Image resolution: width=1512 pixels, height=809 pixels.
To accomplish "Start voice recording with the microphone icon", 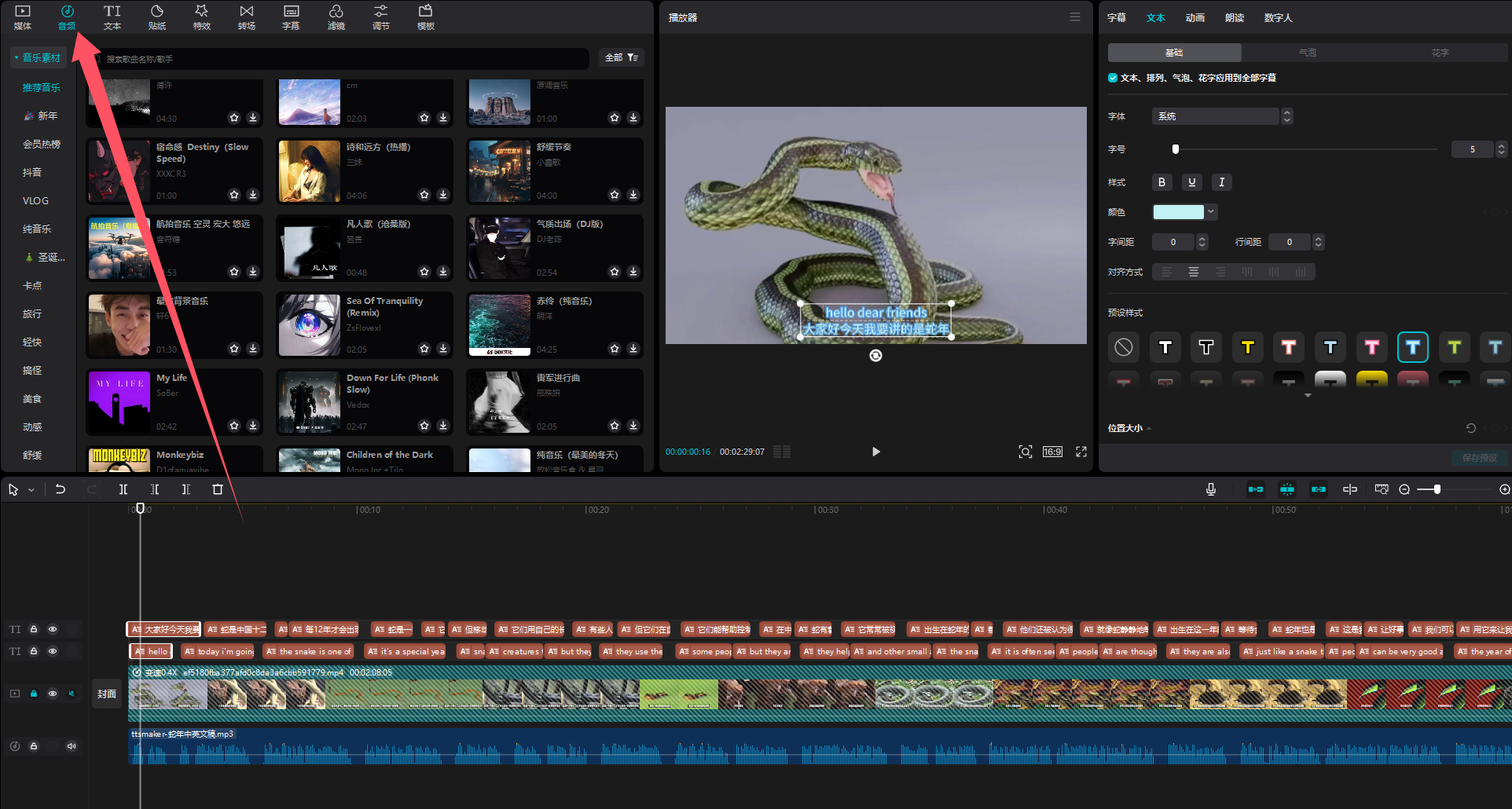I will coord(1211,489).
